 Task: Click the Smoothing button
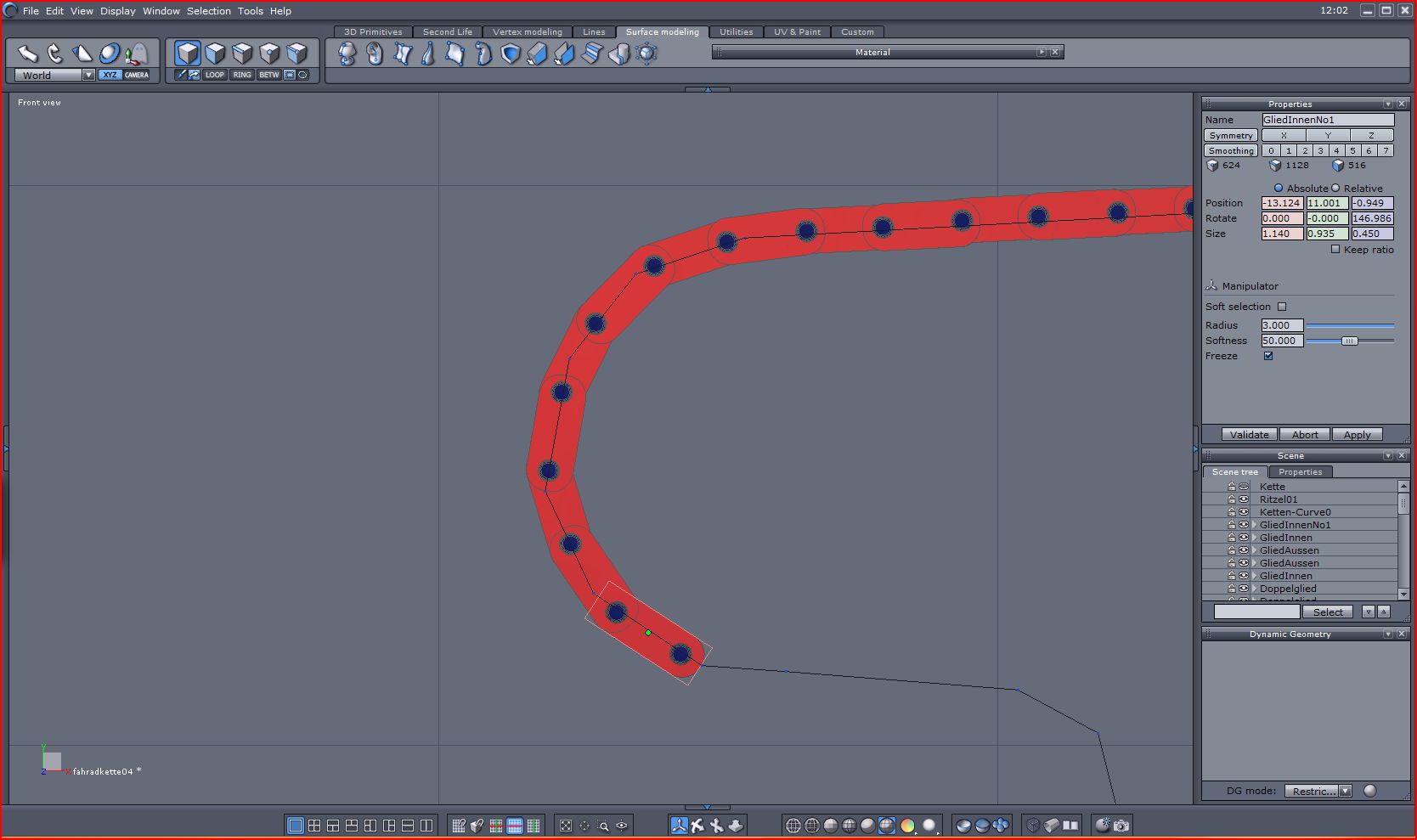(x=1231, y=150)
